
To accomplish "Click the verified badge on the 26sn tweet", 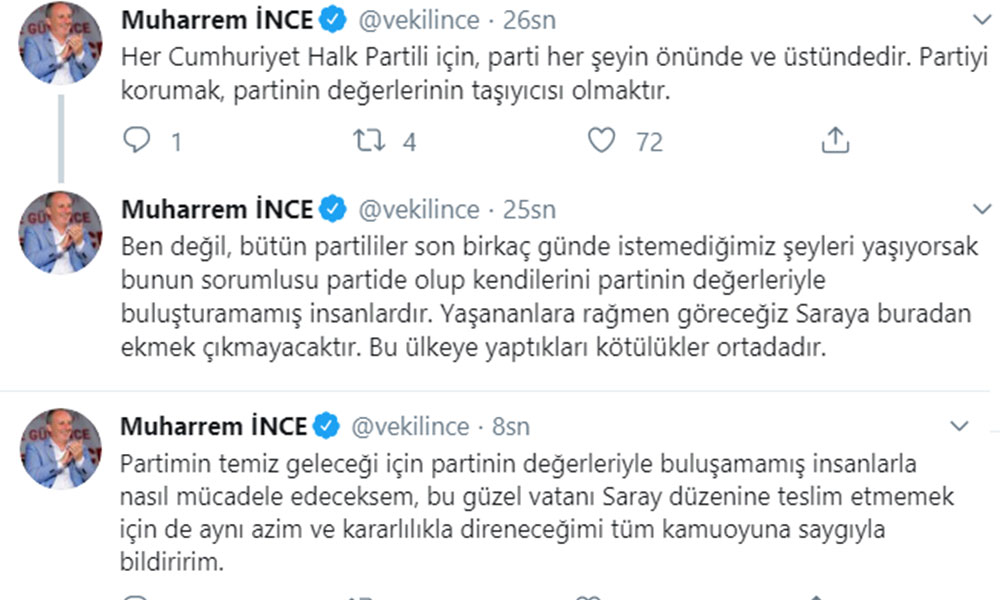I will click(333, 20).
